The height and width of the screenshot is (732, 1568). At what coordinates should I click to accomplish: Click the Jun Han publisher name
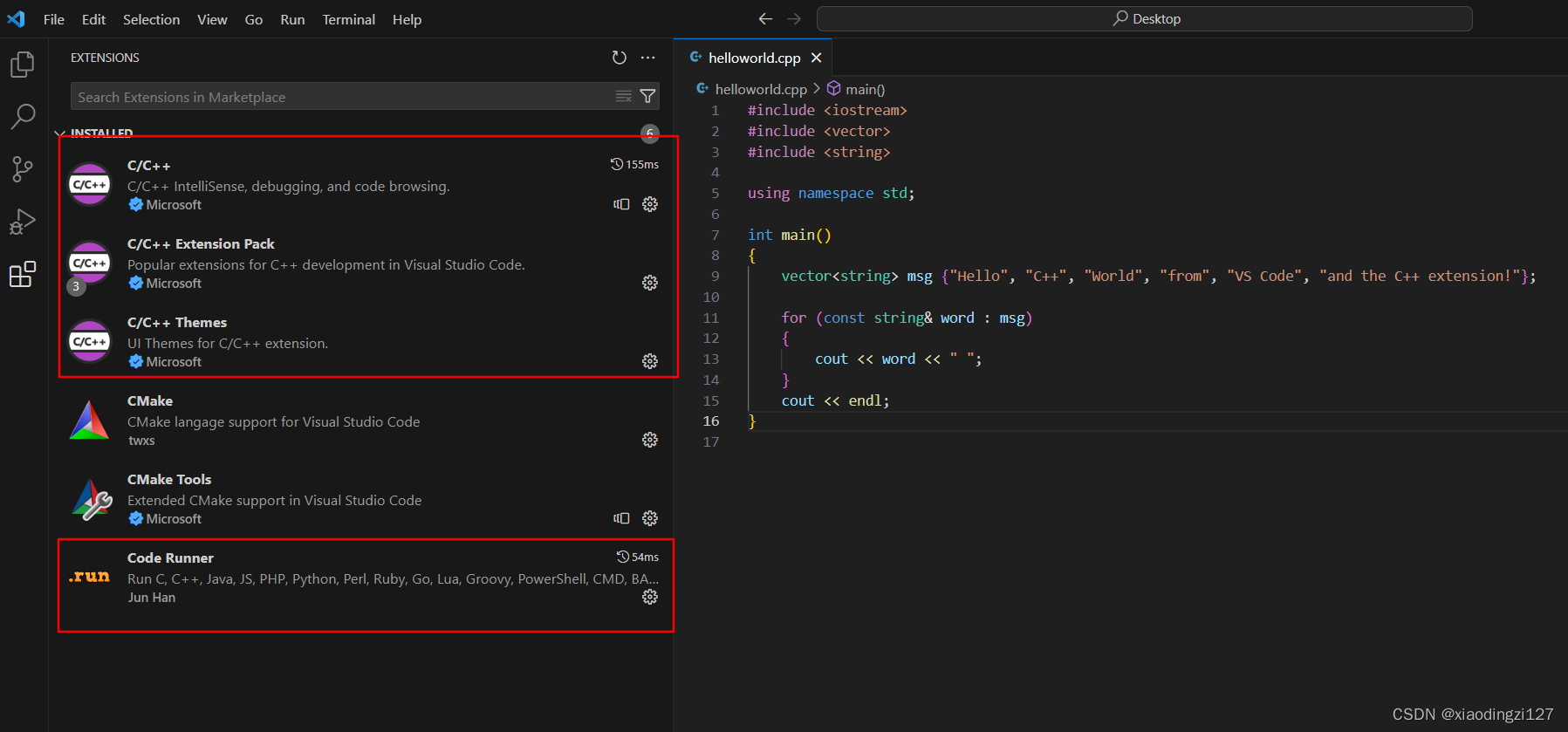[152, 598]
